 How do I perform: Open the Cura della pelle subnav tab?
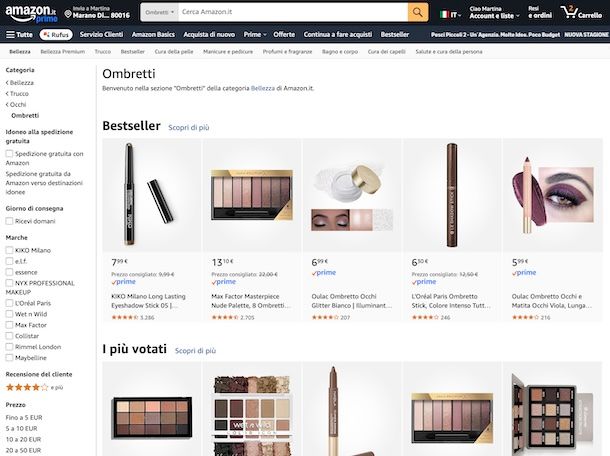(x=174, y=51)
